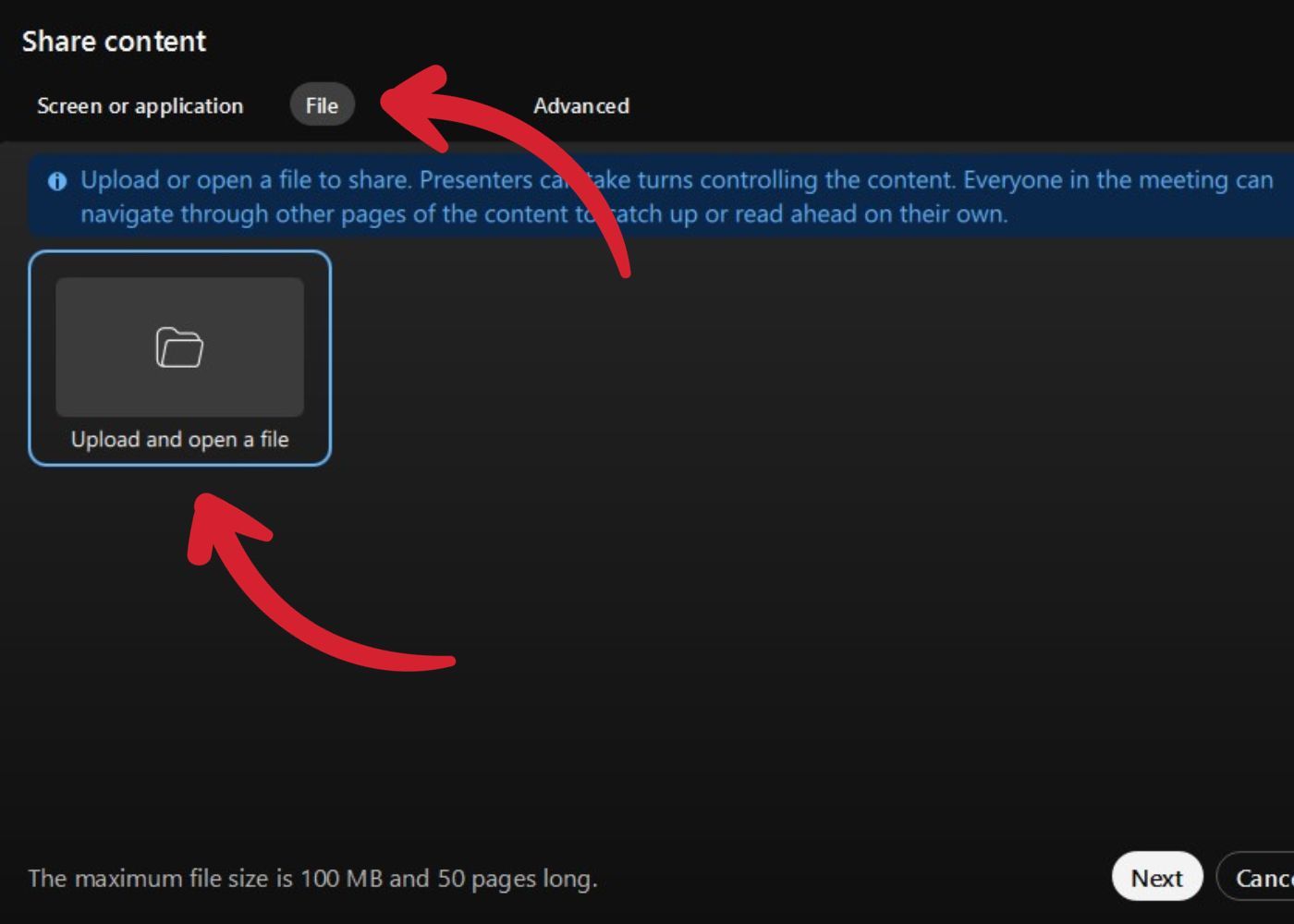
Task: Click the Share content heading
Action: click(115, 41)
